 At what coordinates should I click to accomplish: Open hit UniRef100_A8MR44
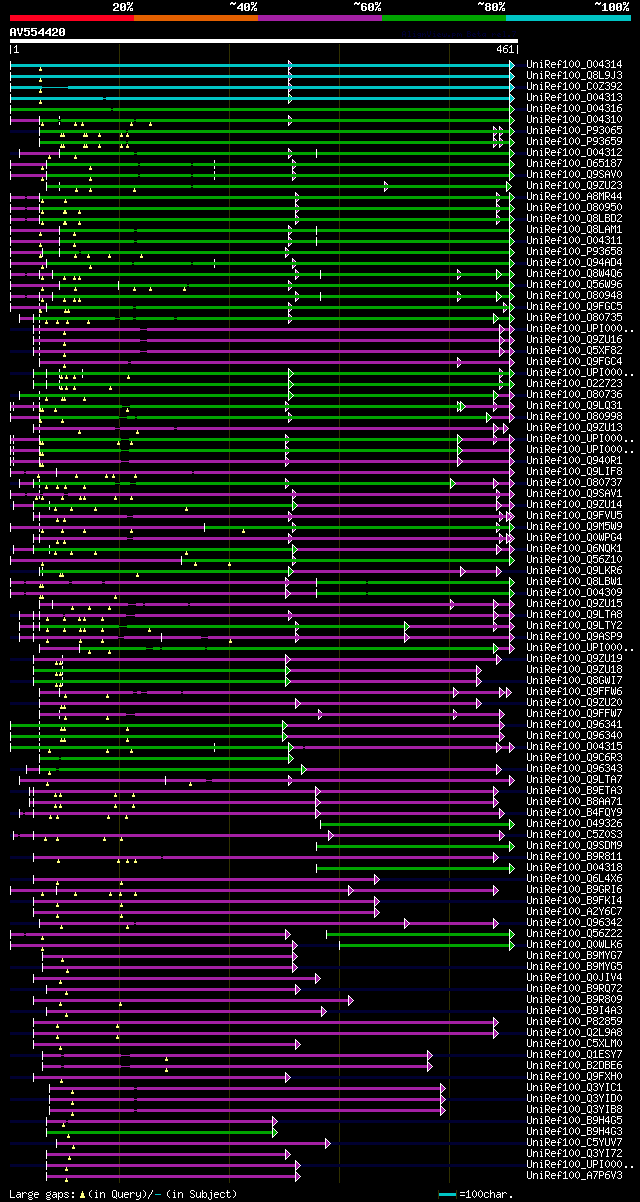click(574, 196)
